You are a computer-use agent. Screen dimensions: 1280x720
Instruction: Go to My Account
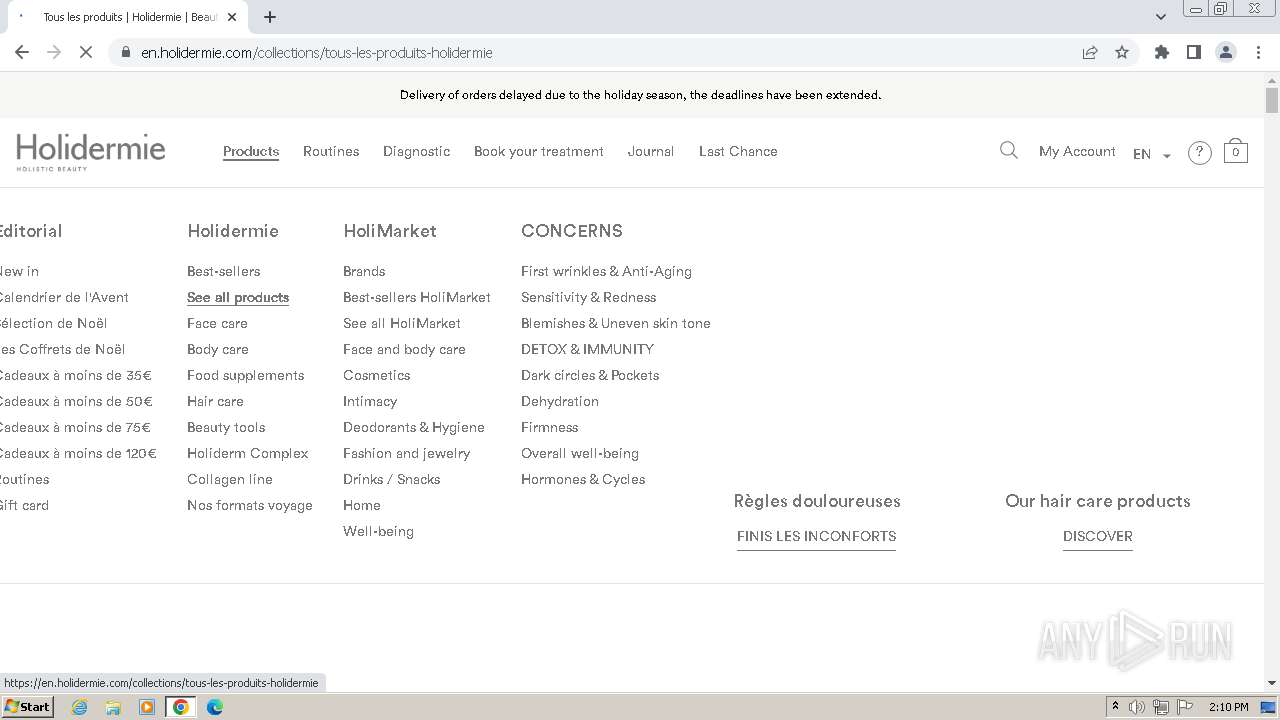click(1077, 151)
